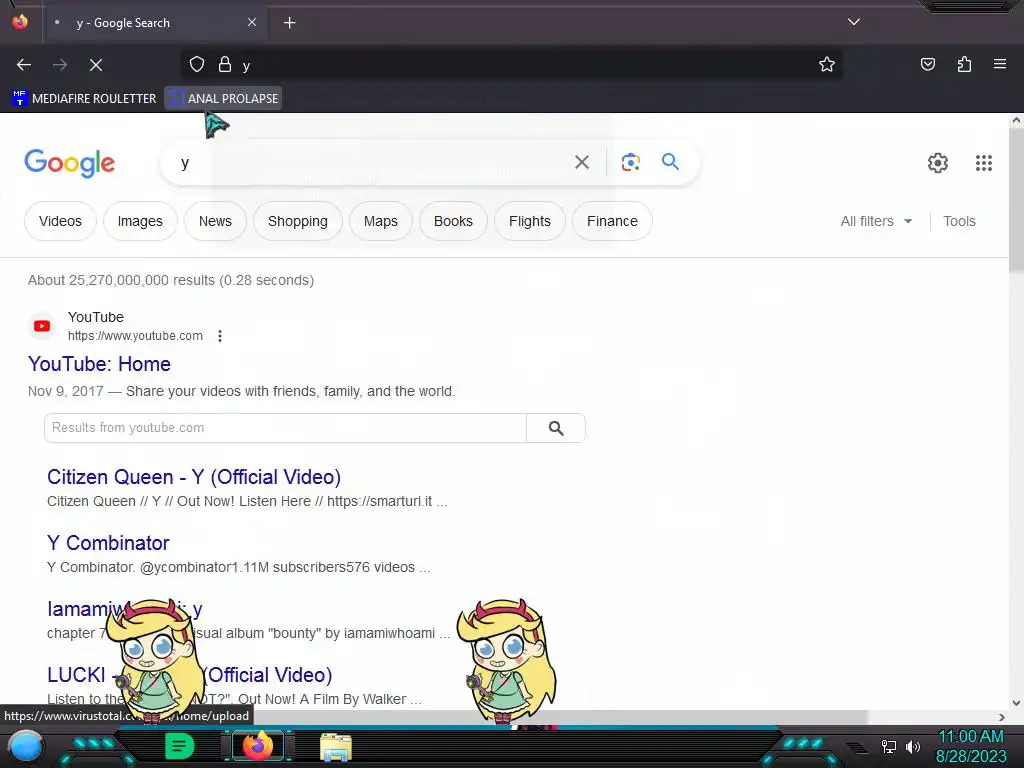Close the 'y - Google Search' tab
Screen dimensions: 1024x768
pyautogui.click(x=252, y=22)
